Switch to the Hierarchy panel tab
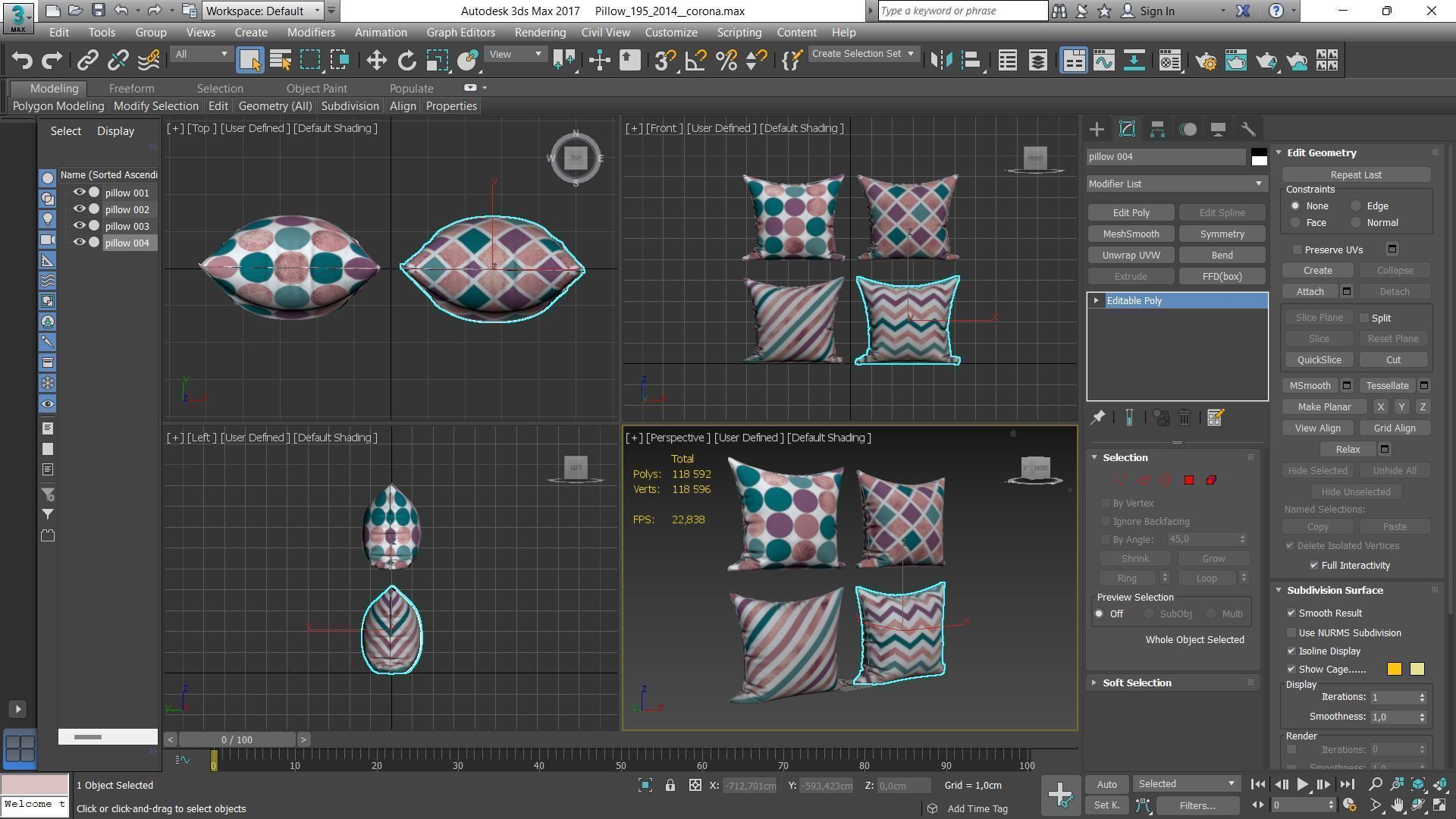 point(1157,130)
